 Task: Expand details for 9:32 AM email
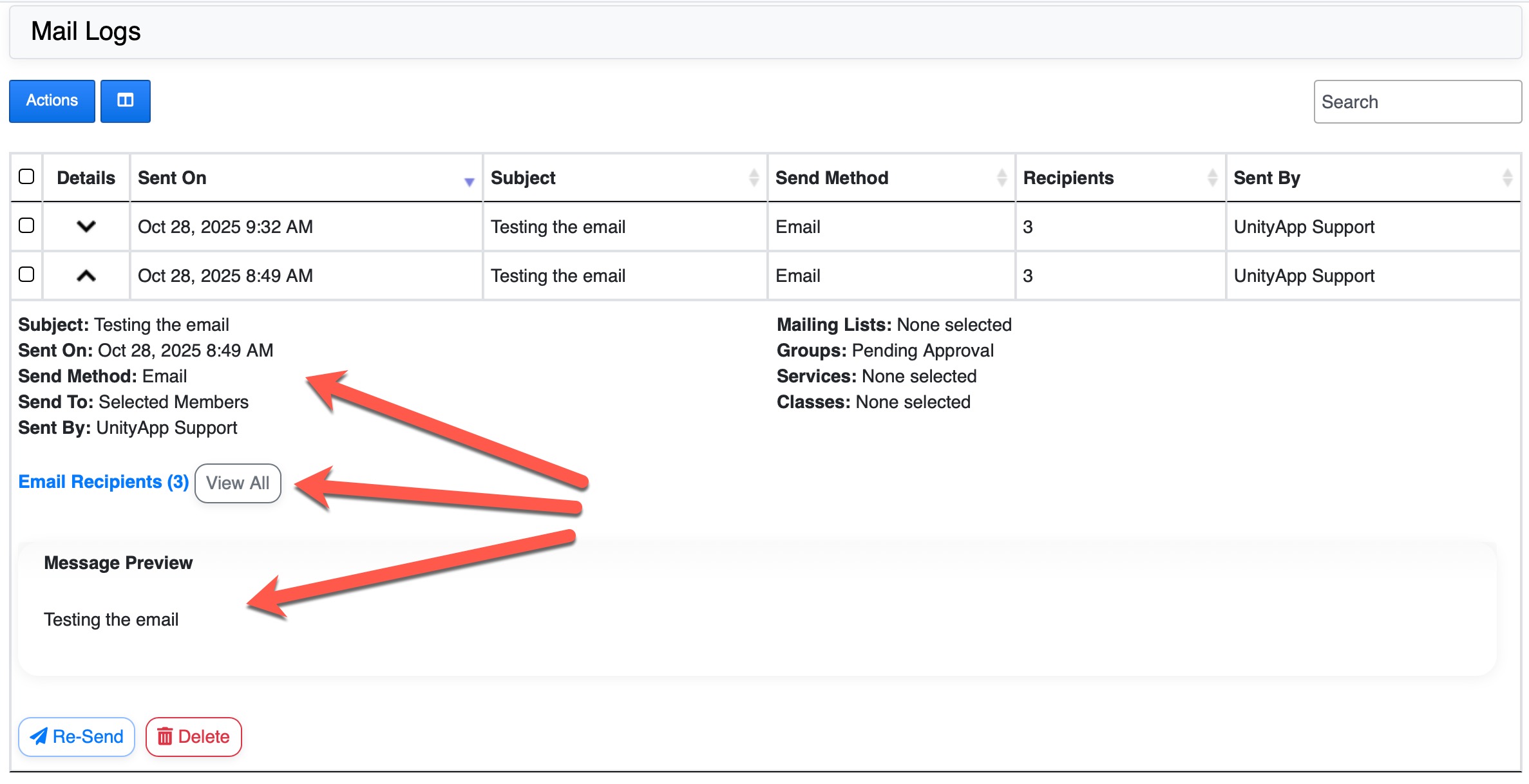tap(86, 227)
